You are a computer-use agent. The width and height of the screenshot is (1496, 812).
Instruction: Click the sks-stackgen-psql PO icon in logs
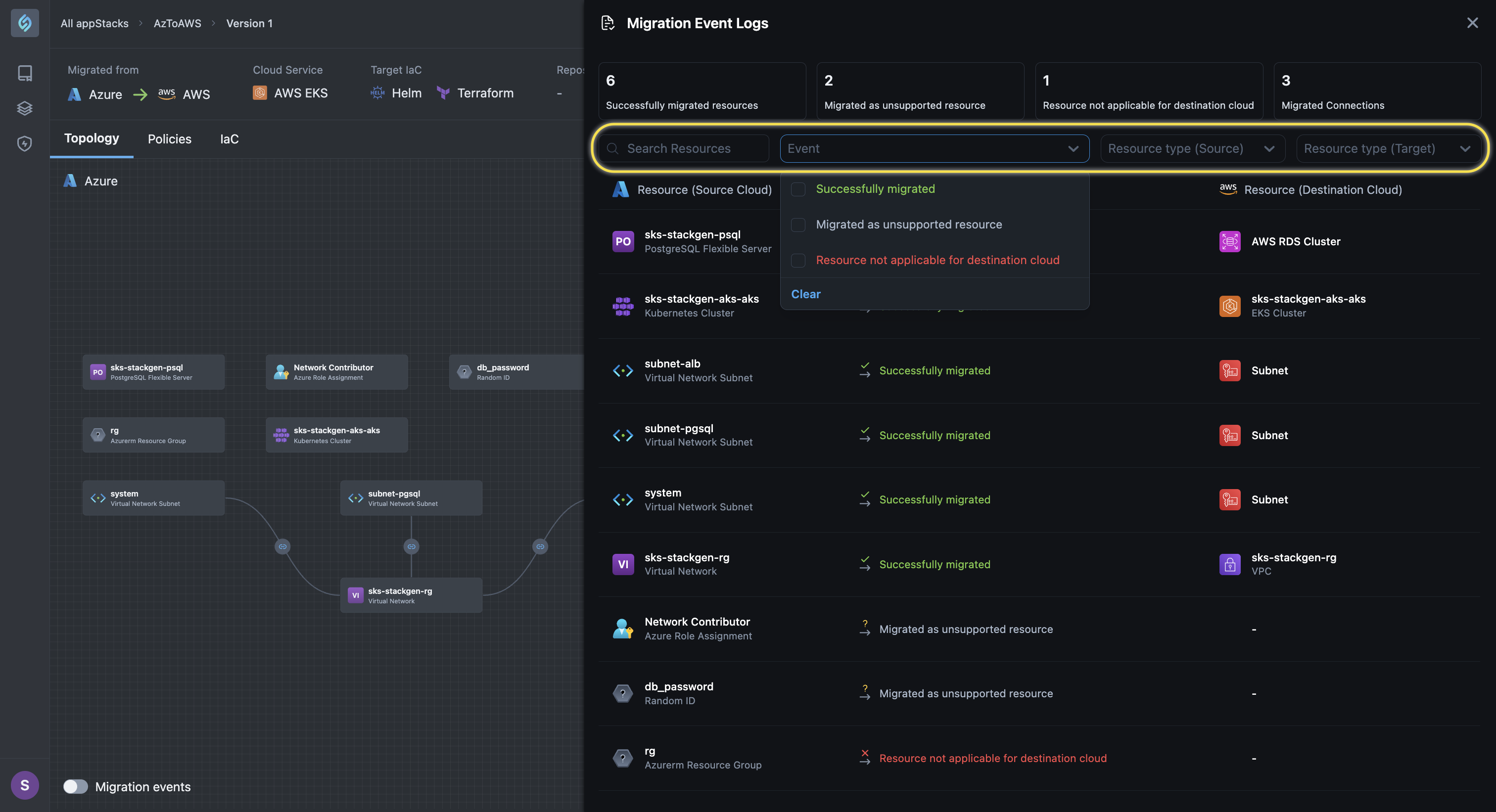pos(622,241)
